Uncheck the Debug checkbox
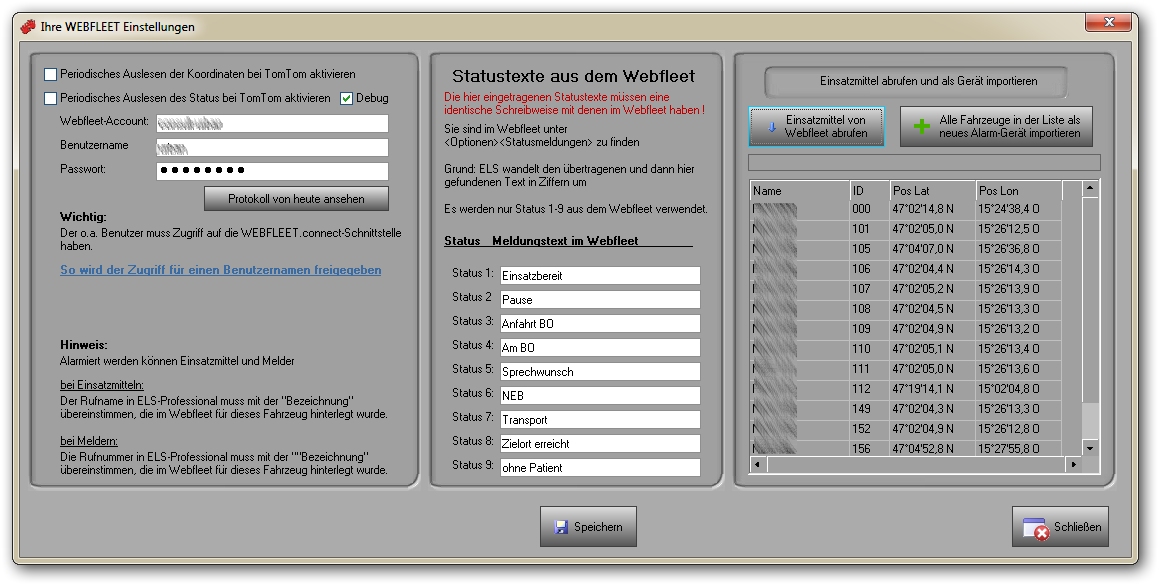Screen dimensions: 1159x585 pyautogui.click(x=346, y=98)
